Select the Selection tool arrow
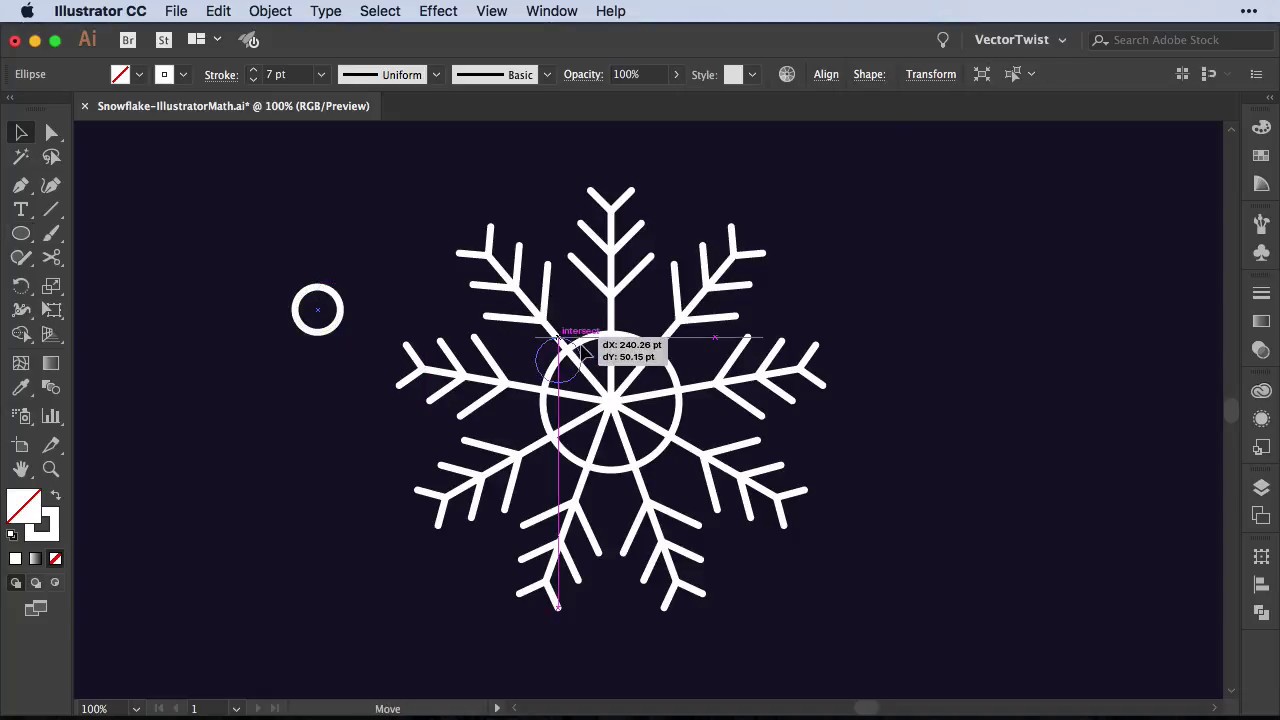The image size is (1280, 720). coord(21,133)
